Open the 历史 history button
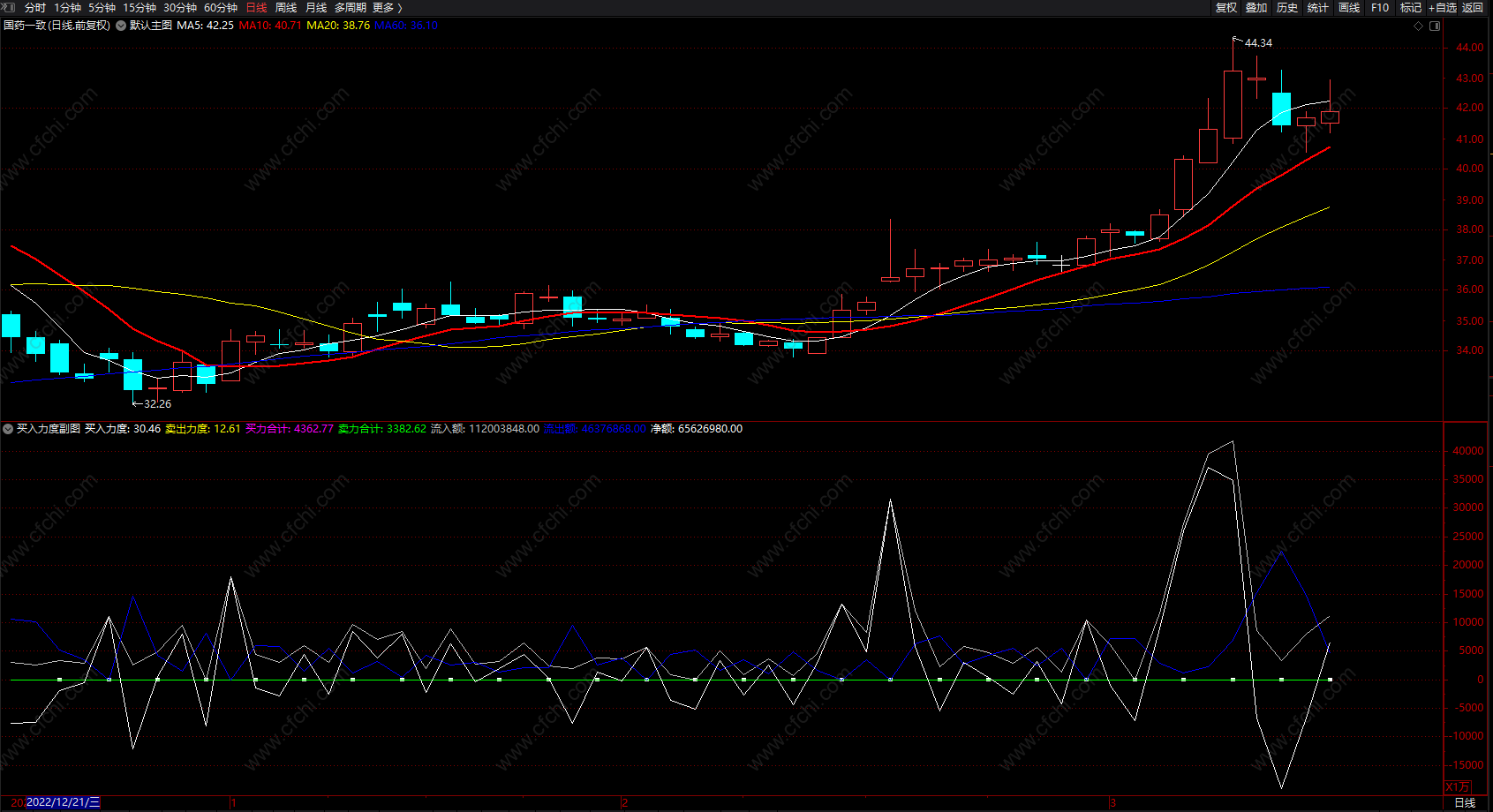Screen dimensions: 1493x812 [1287, 7]
